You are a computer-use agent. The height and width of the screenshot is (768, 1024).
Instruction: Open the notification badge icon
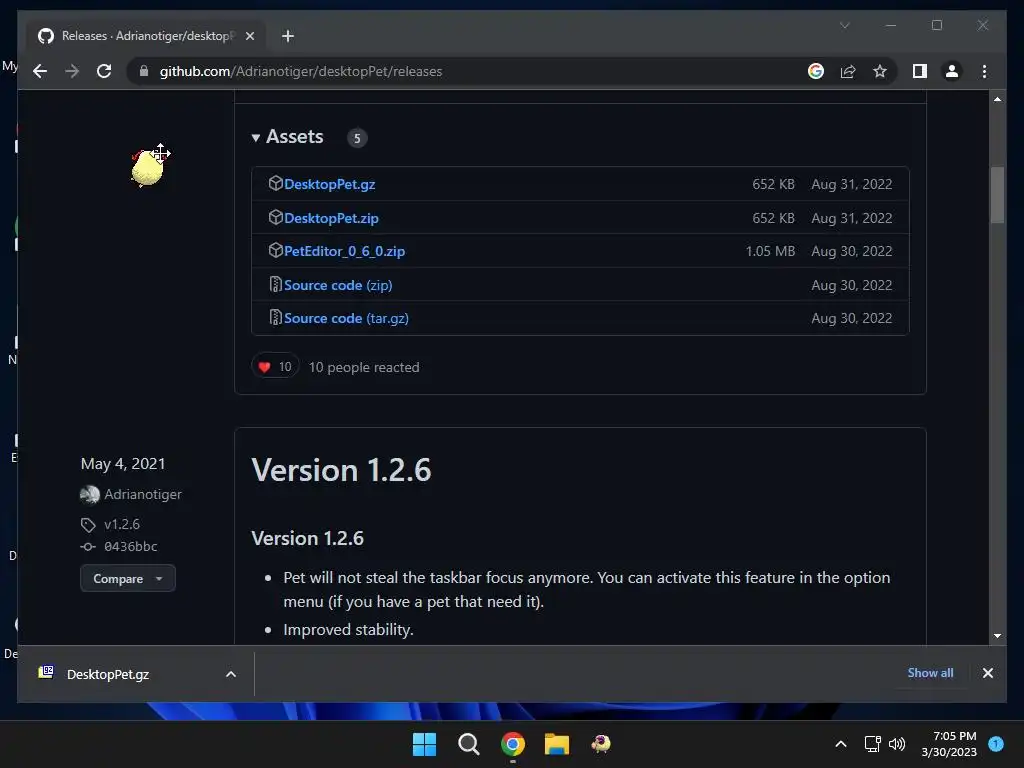pyautogui.click(x=996, y=744)
